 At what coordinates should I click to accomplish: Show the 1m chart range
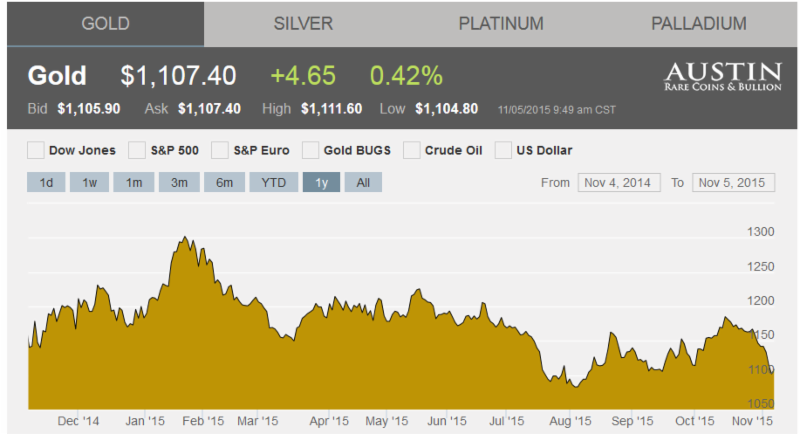coord(133,183)
